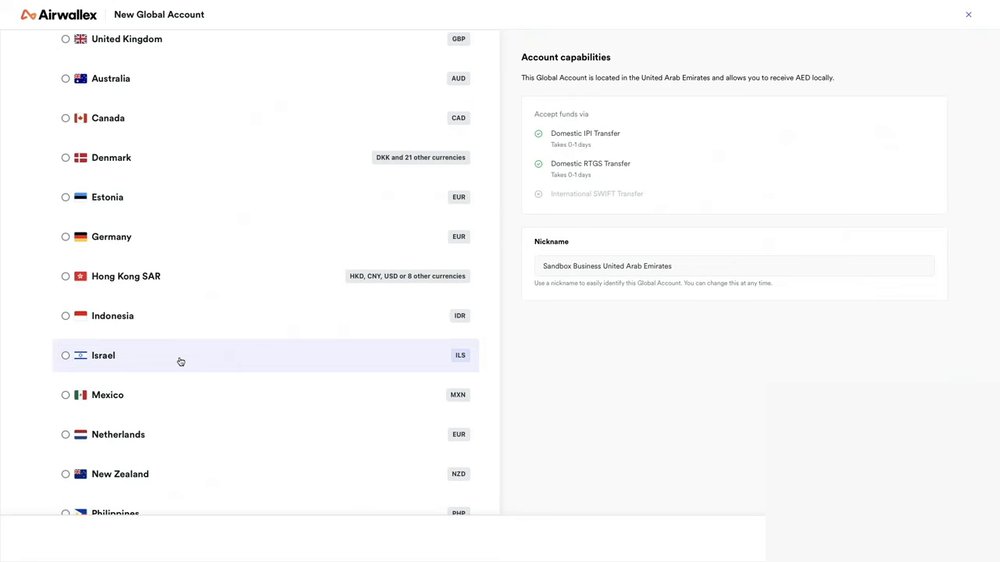Click the Germany country name
1000x562 pixels.
(x=112, y=237)
